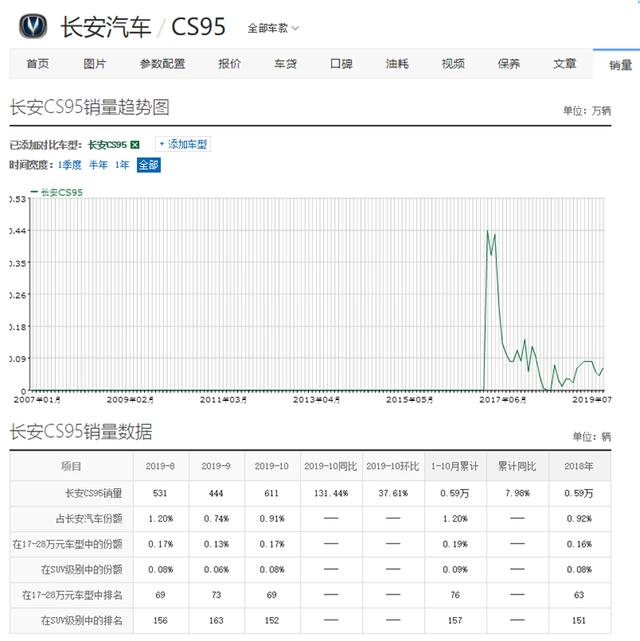Open the 参数配置 tab

[x=162, y=64]
